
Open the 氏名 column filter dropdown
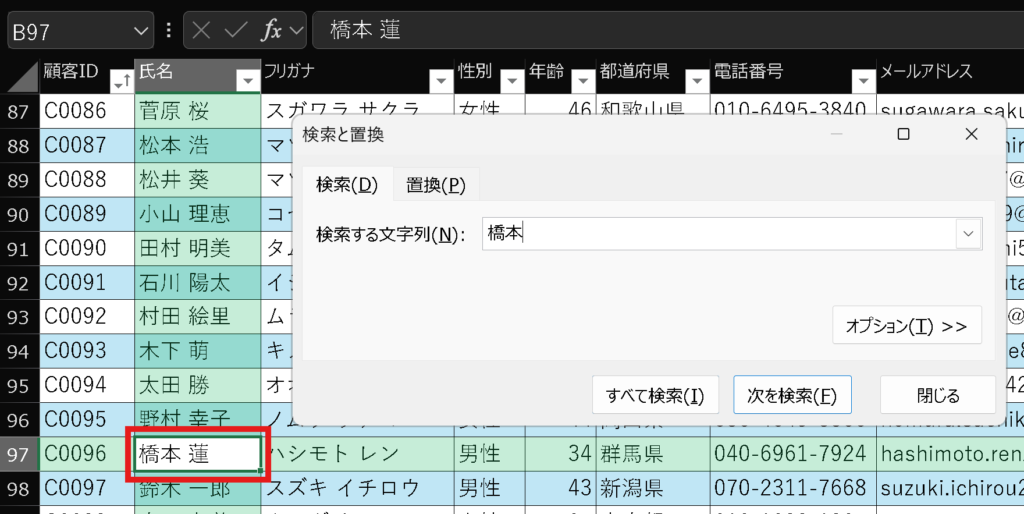[x=247, y=82]
